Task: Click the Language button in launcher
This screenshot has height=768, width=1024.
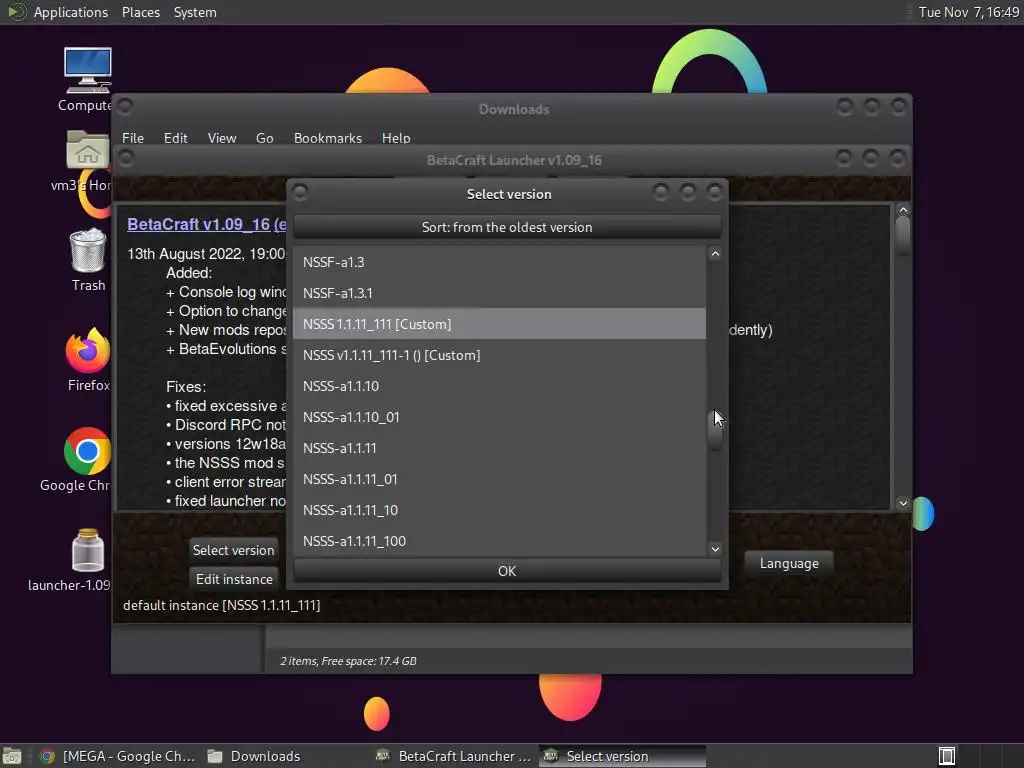Action: click(789, 563)
